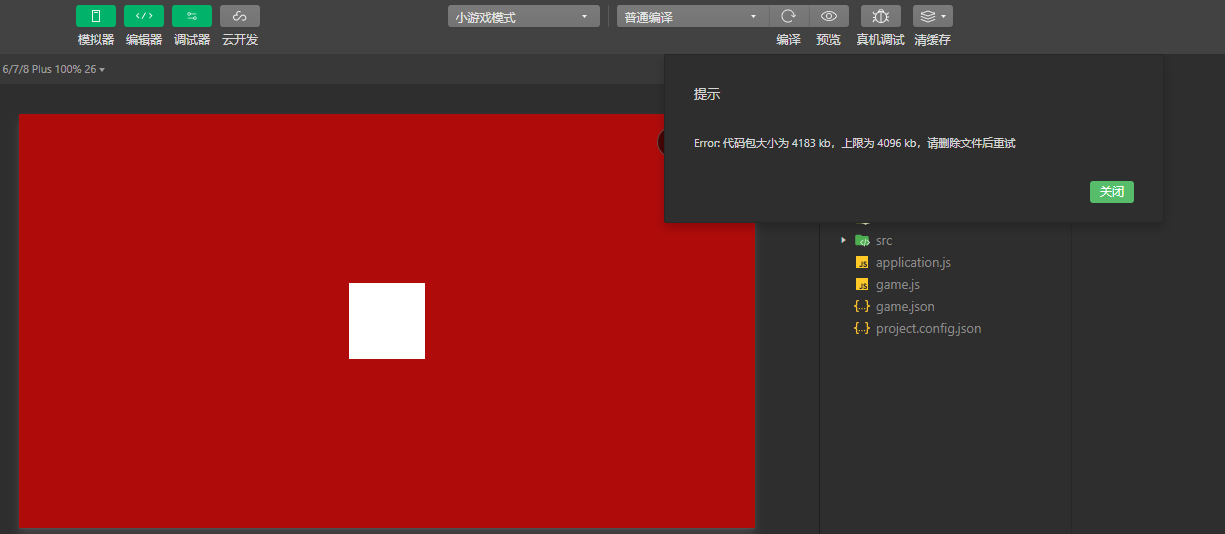Click the 提示 dialog title

coord(707,94)
